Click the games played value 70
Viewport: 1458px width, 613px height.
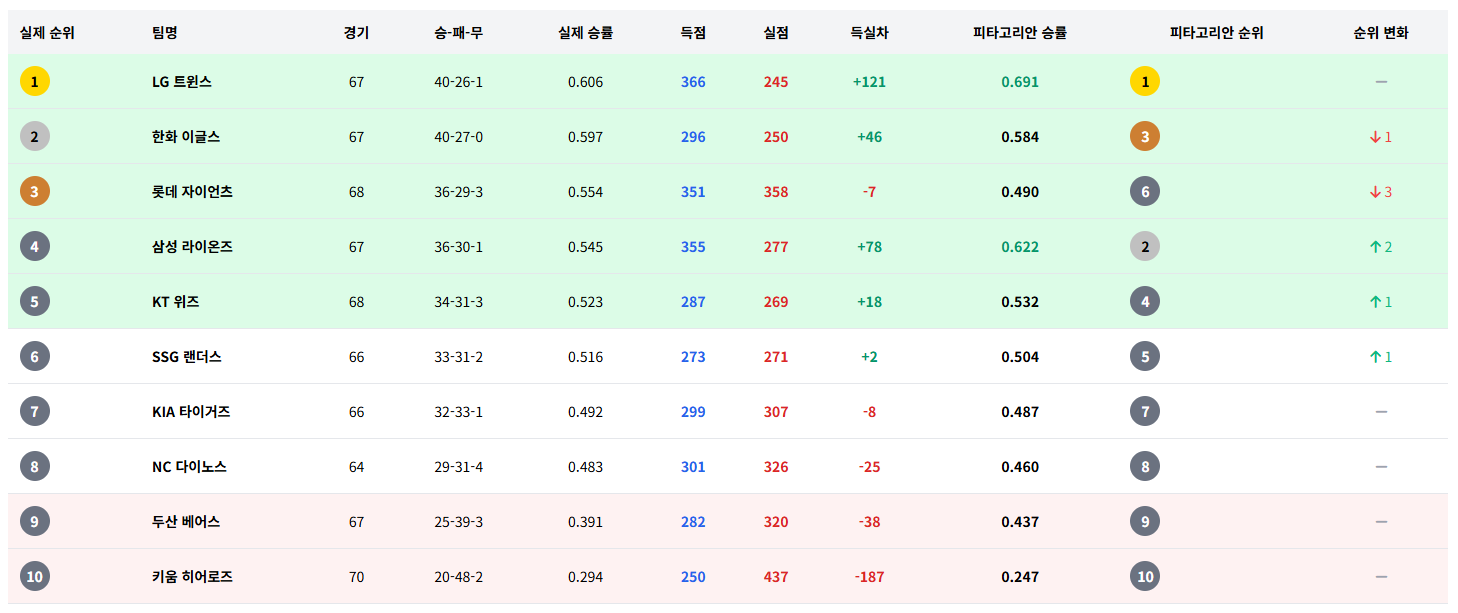click(357, 577)
